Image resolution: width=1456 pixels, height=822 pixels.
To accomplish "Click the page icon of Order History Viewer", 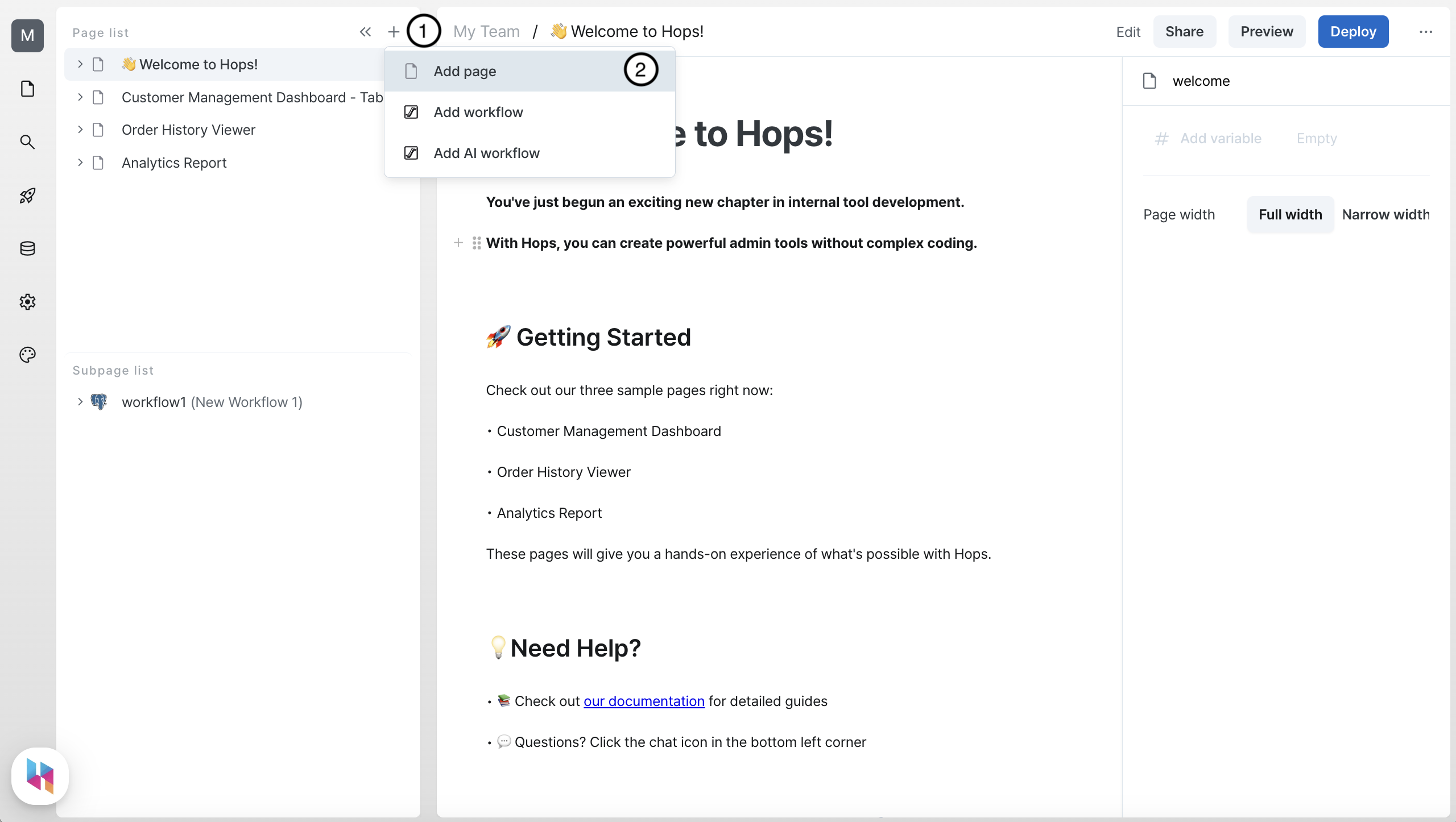I will click(98, 130).
